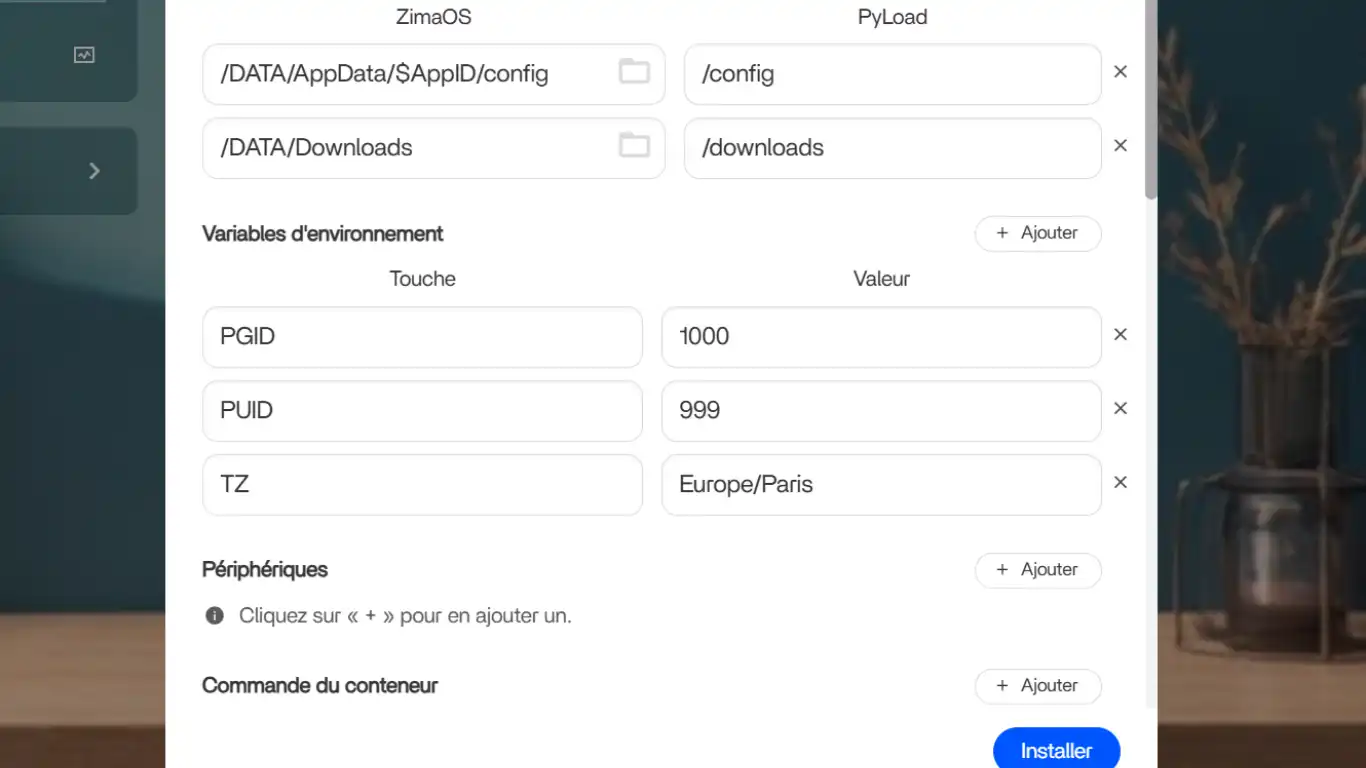1366x768 pixels.
Task: Delete the PUID environment variable row
Action: point(1120,409)
